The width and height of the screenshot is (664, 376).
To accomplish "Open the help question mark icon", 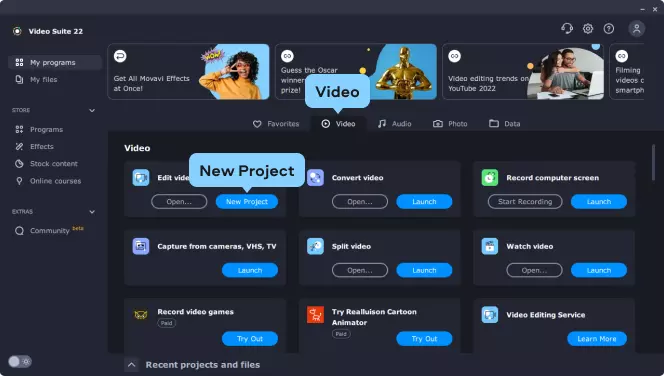I will (x=609, y=28).
